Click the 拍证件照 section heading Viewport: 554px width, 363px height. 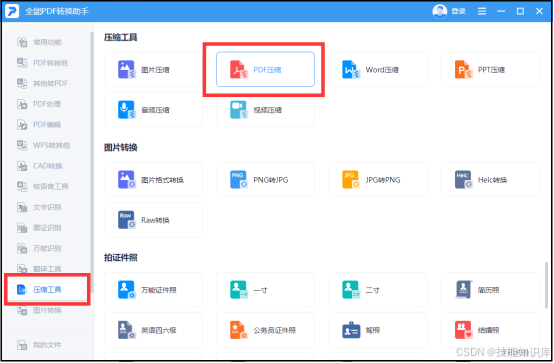coord(120,258)
